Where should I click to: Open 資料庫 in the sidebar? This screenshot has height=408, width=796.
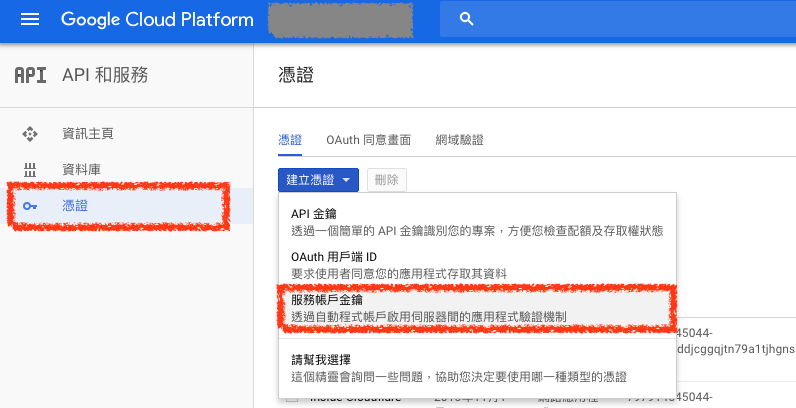coord(81,169)
